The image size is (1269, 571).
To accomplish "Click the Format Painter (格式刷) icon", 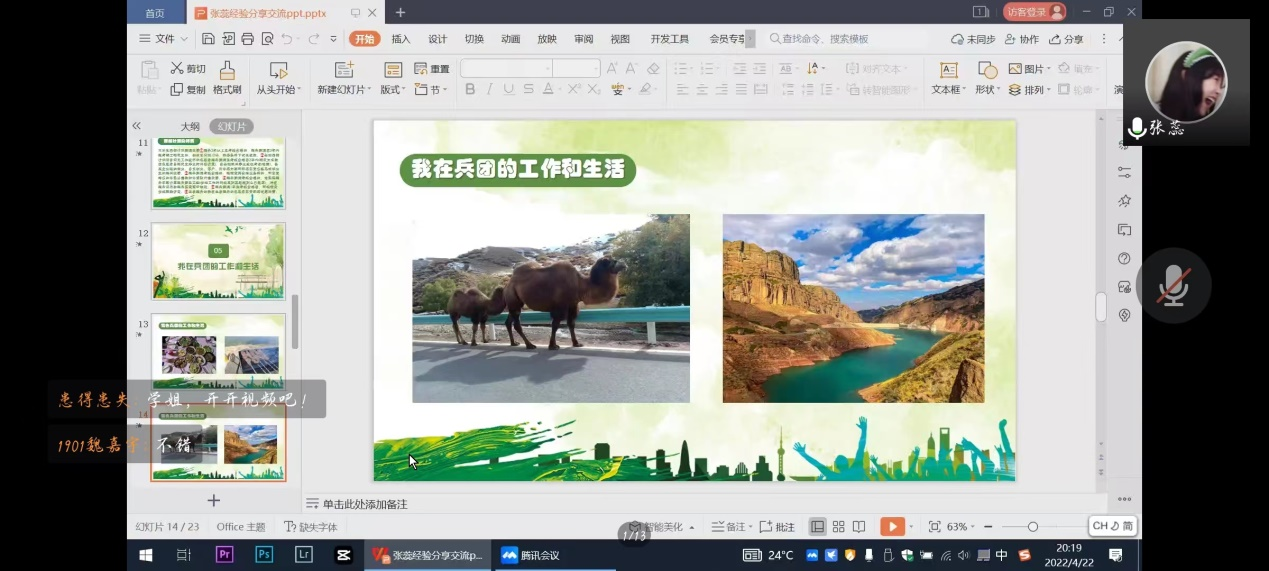I will click(227, 70).
